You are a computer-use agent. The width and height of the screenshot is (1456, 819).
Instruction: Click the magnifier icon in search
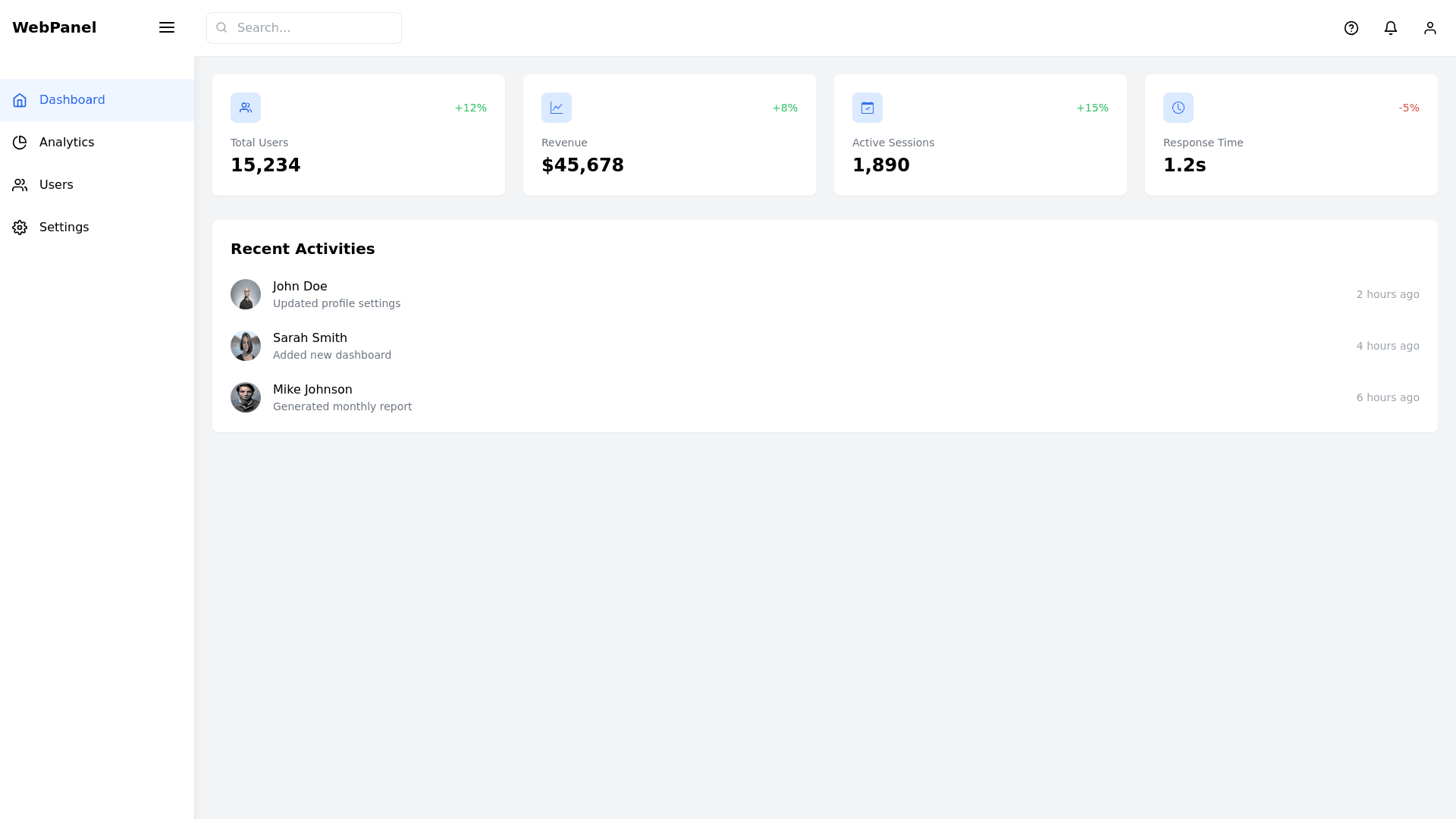[x=221, y=28]
